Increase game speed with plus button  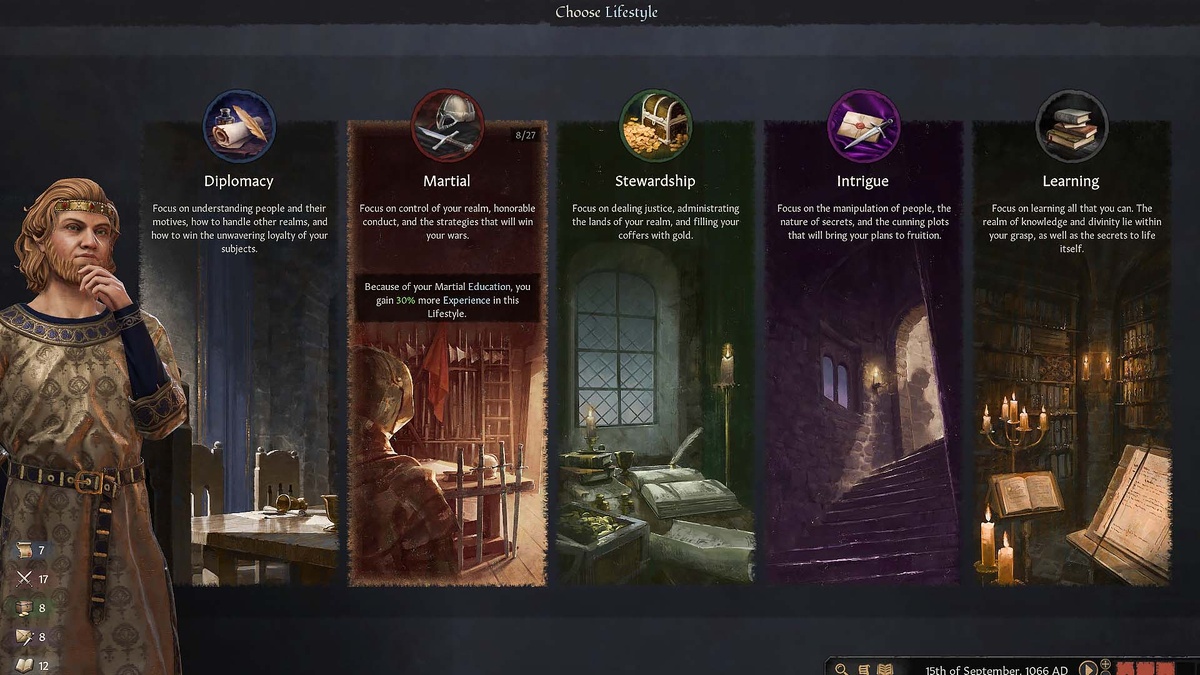point(1106,664)
